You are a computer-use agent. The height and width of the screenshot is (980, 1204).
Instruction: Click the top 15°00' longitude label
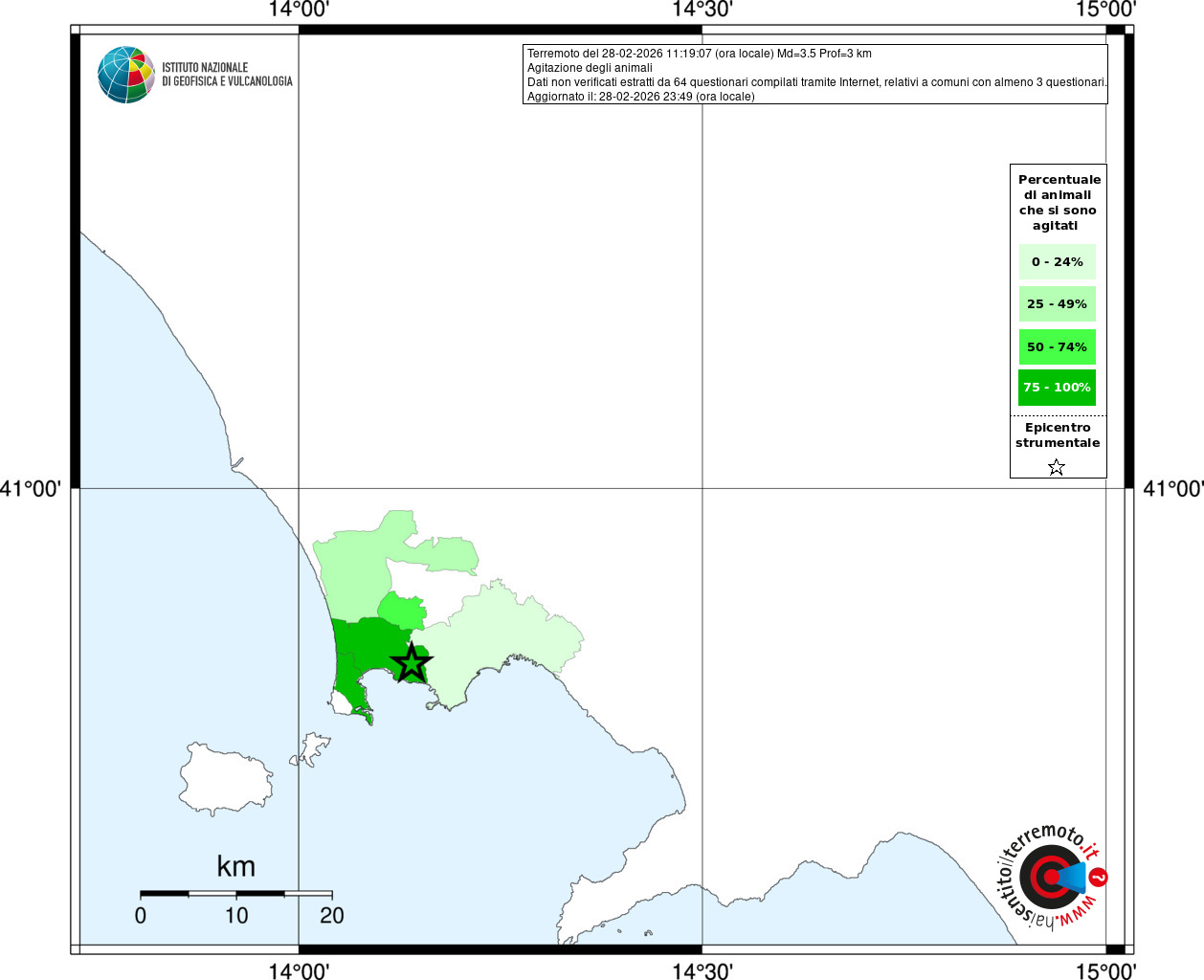coord(1106,10)
